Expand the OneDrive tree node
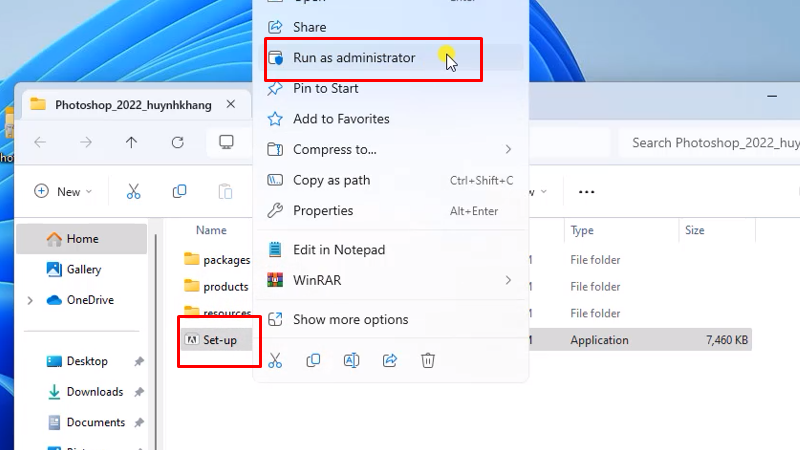The height and width of the screenshot is (450, 800). [x=30, y=300]
